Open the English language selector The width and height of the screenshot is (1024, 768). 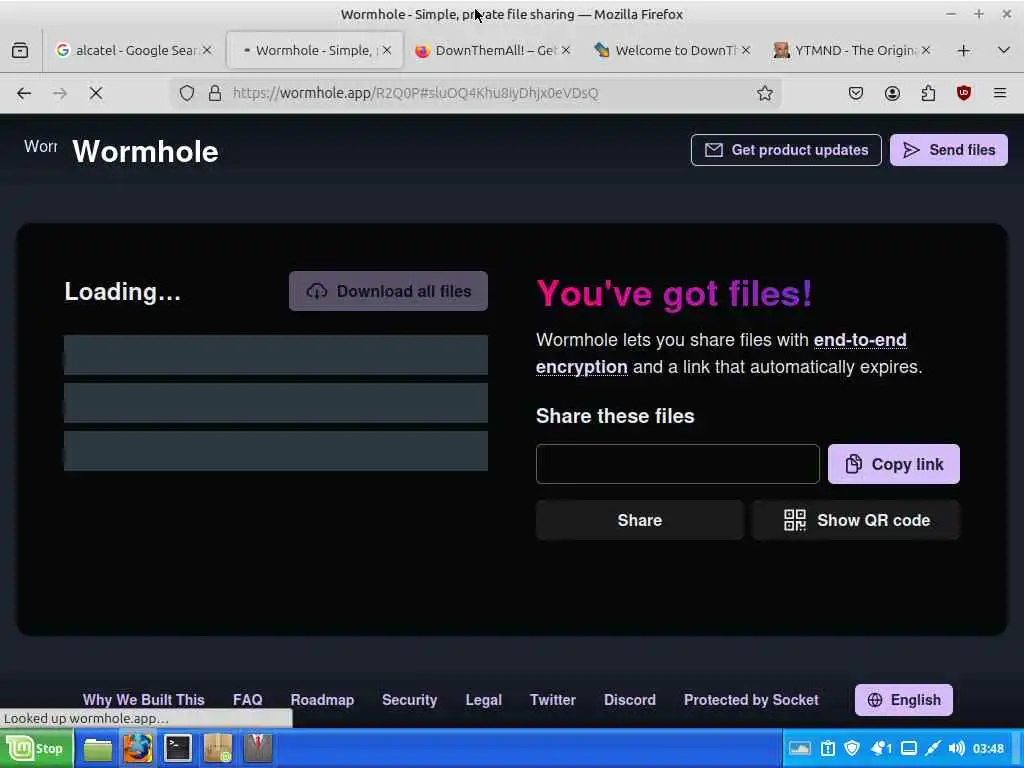(904, 700)
